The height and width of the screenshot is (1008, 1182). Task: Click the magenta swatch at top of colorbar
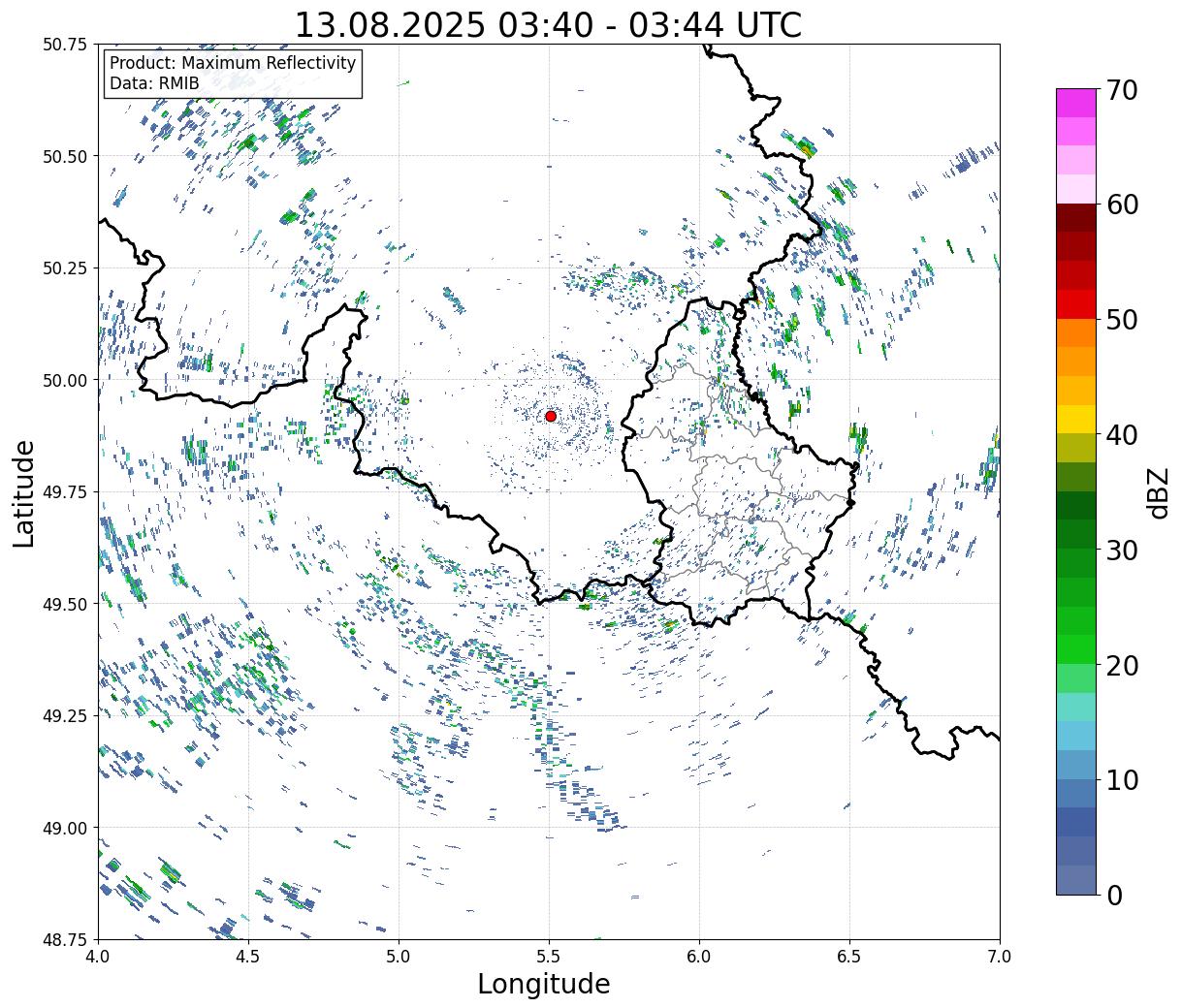[x=1076, y=103]
